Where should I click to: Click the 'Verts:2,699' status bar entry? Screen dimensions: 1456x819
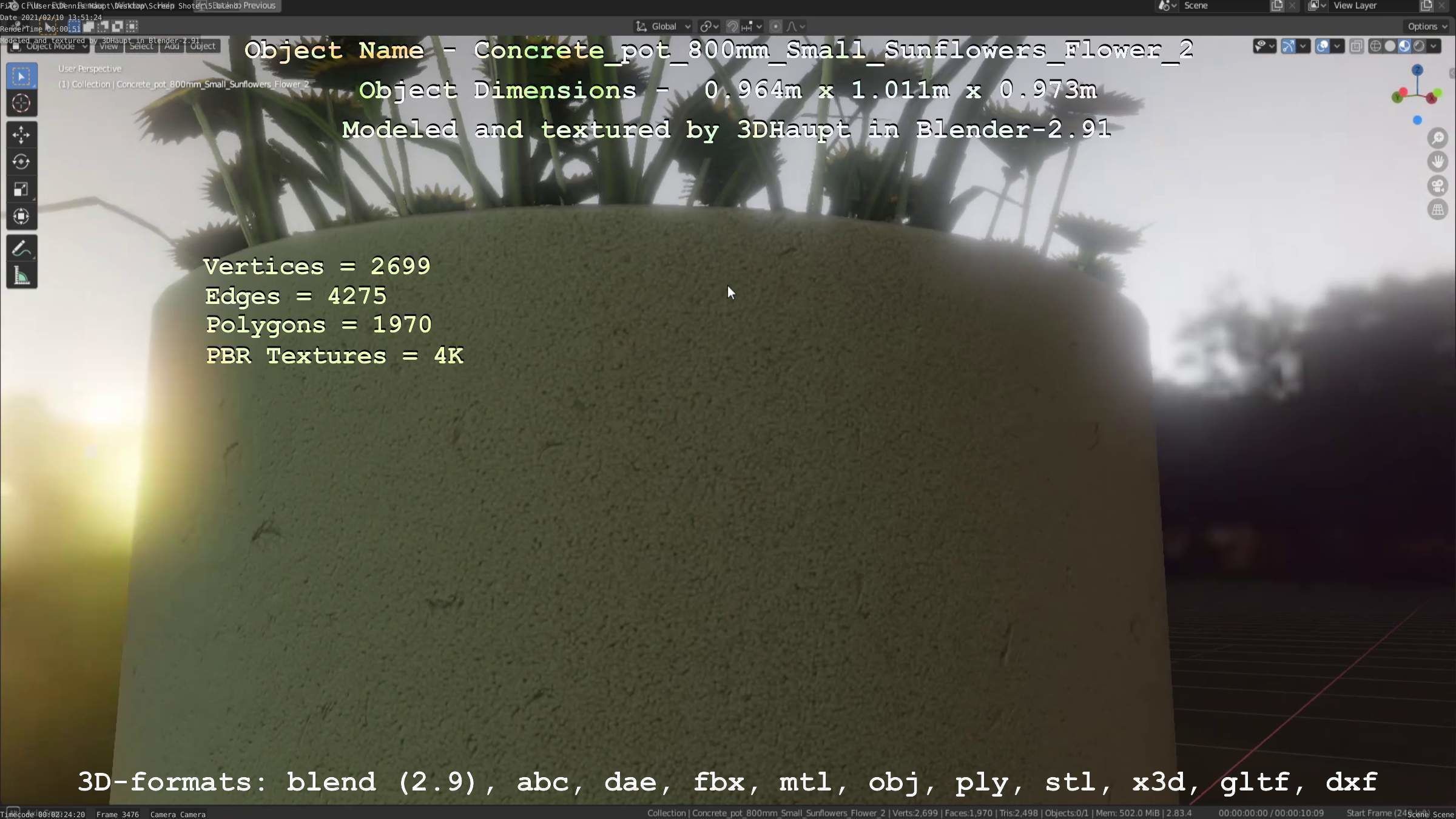[x=915, y=813]
